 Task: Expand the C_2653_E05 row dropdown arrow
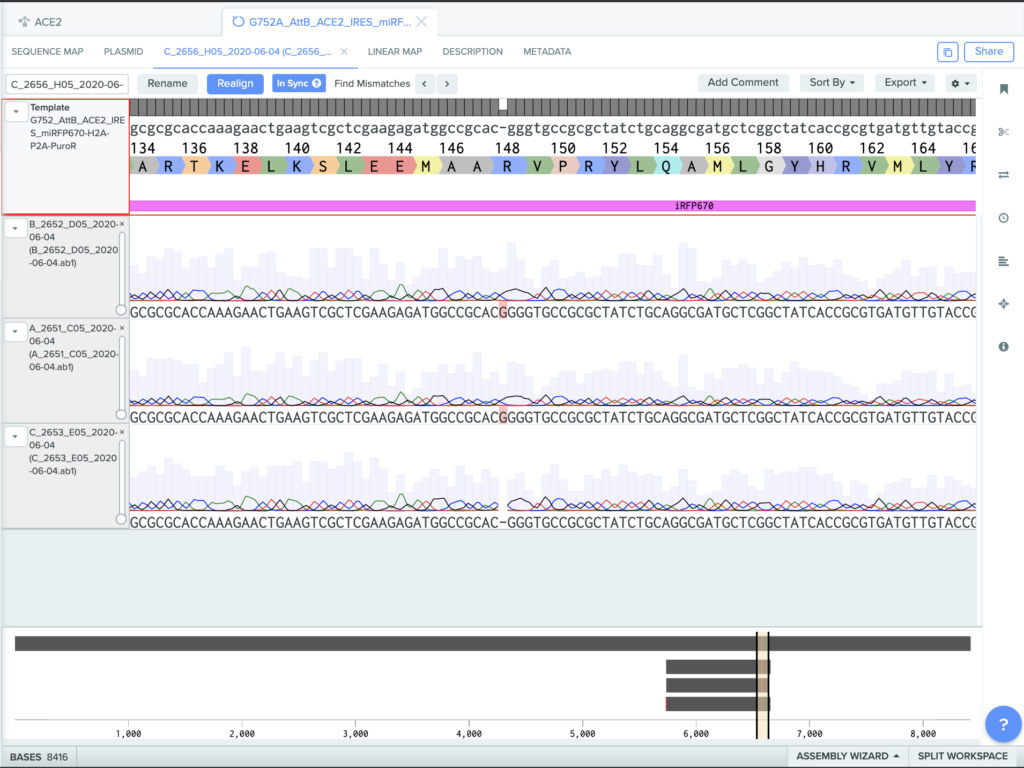(x=16, y=436)
